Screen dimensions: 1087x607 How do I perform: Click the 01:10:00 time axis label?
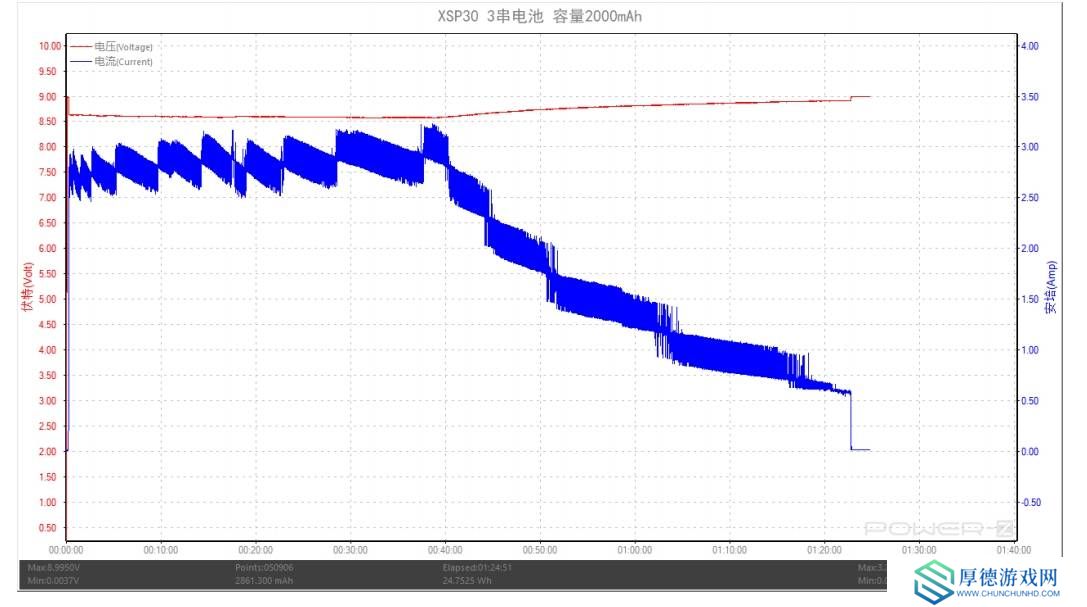pyautogui.click(x=729, y=550)
